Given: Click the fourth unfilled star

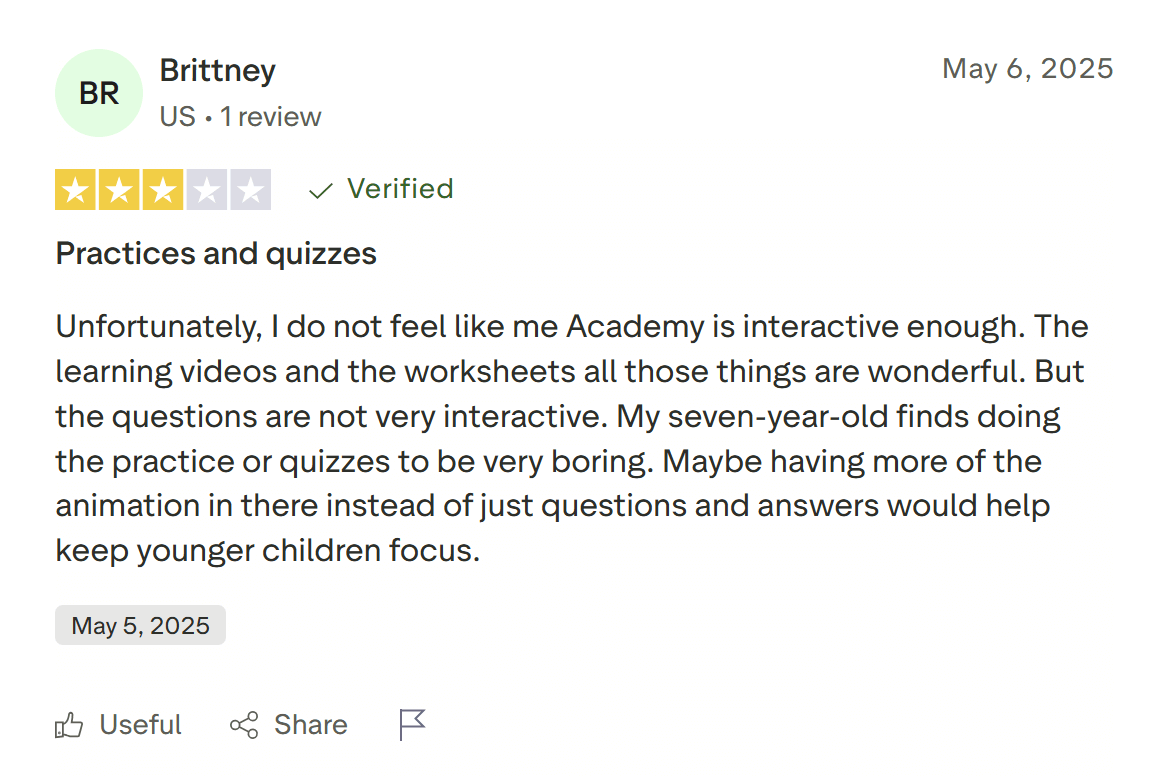Looking at the screenshot, I should [x=206, y=189].
